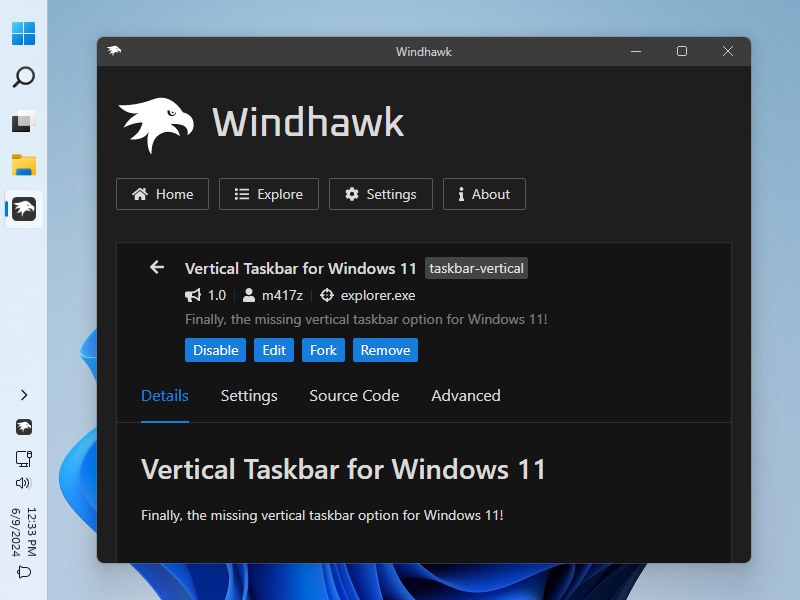Go to the Explore page
The height and width of the screenshot is (600, 800).
[x=268, y=194]
